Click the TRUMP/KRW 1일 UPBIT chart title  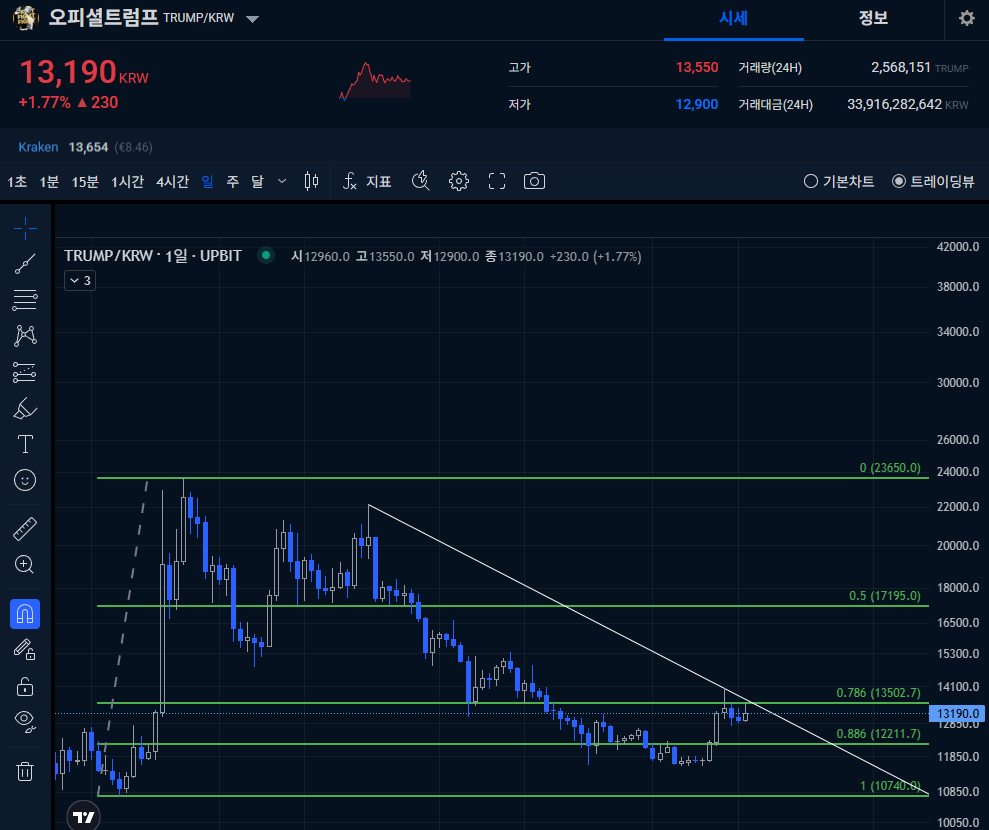click(153, 255)
